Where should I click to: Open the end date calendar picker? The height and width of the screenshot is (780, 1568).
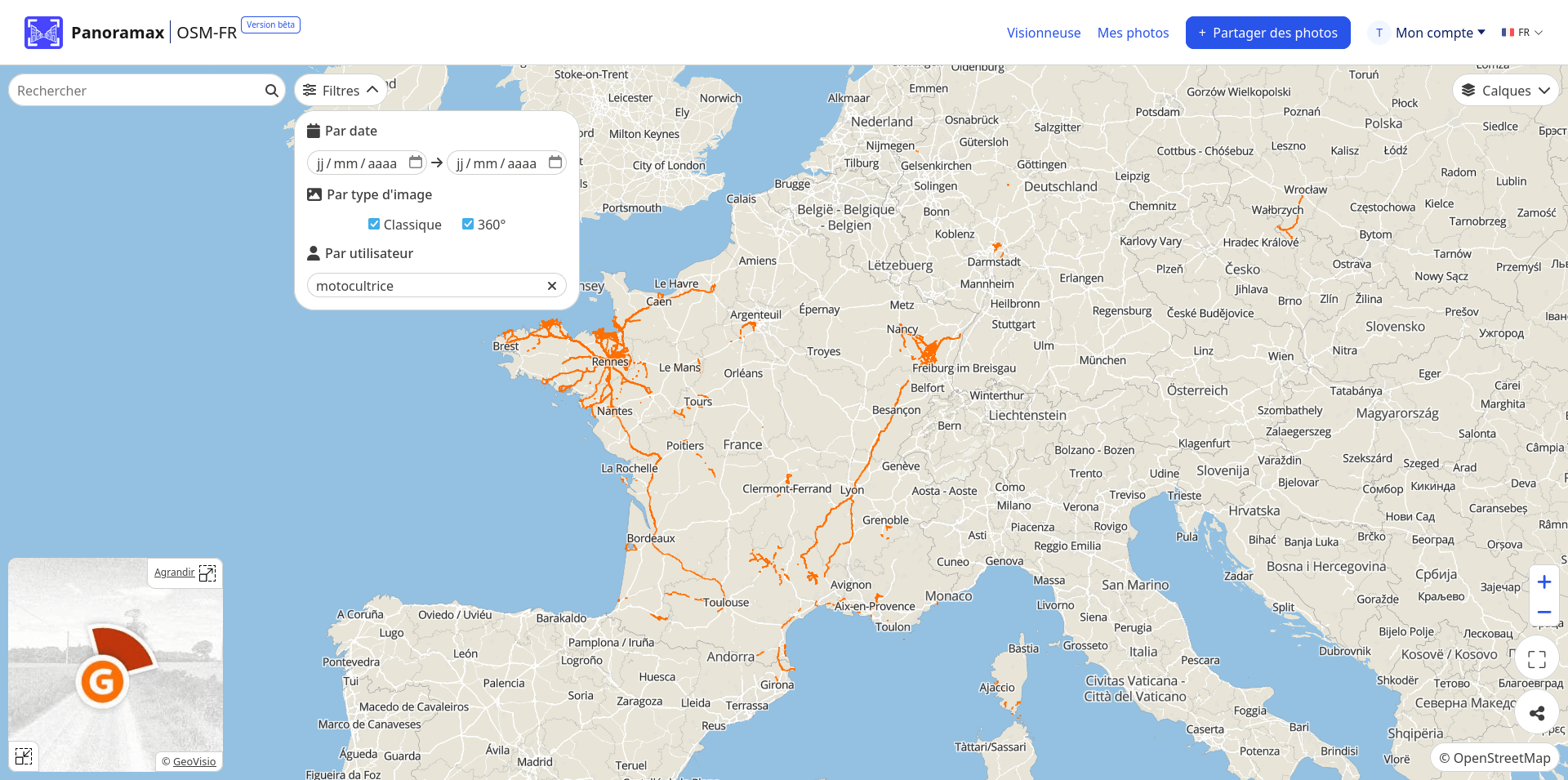point(555,163)
